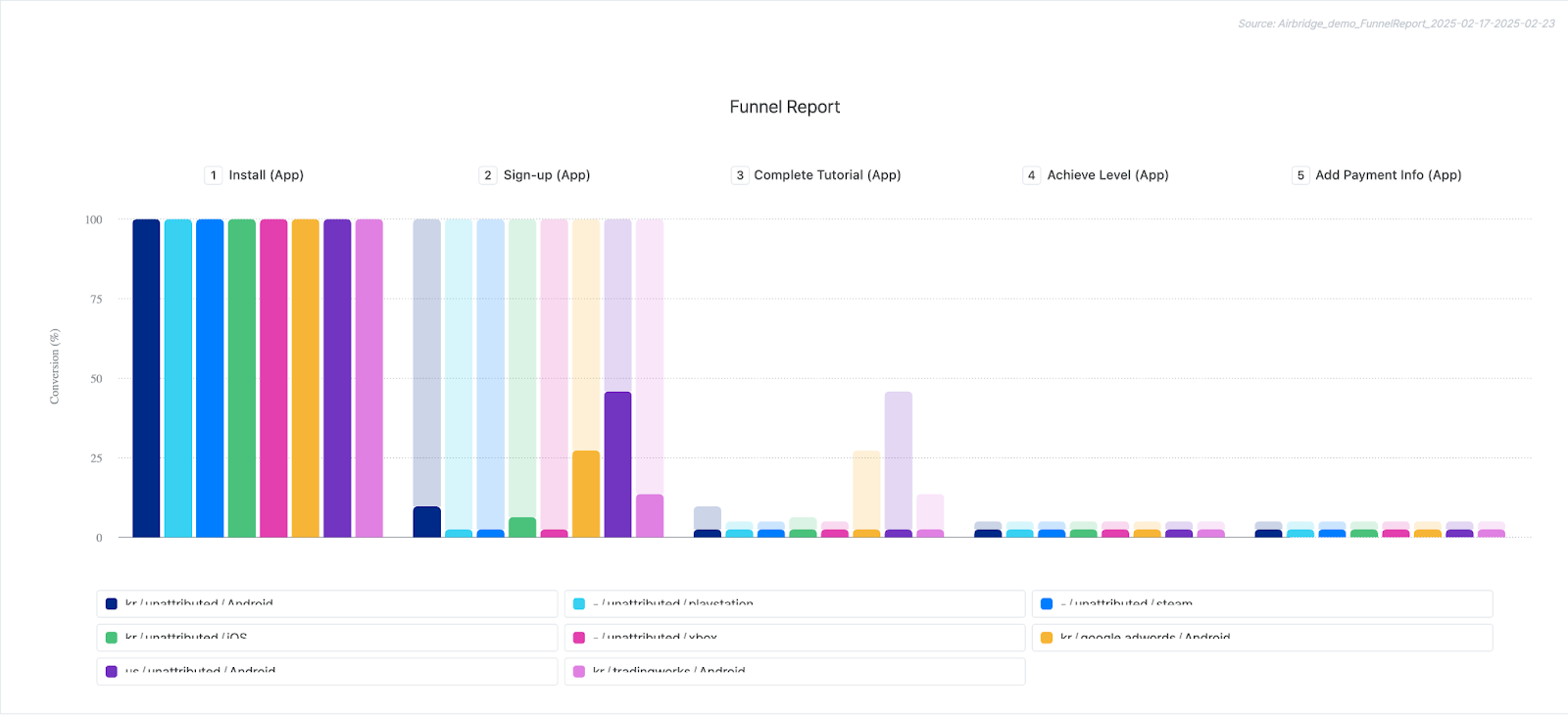Click the step 3 badge beside Complete Tutorial

pyautogui.click(x=740, y=175)
